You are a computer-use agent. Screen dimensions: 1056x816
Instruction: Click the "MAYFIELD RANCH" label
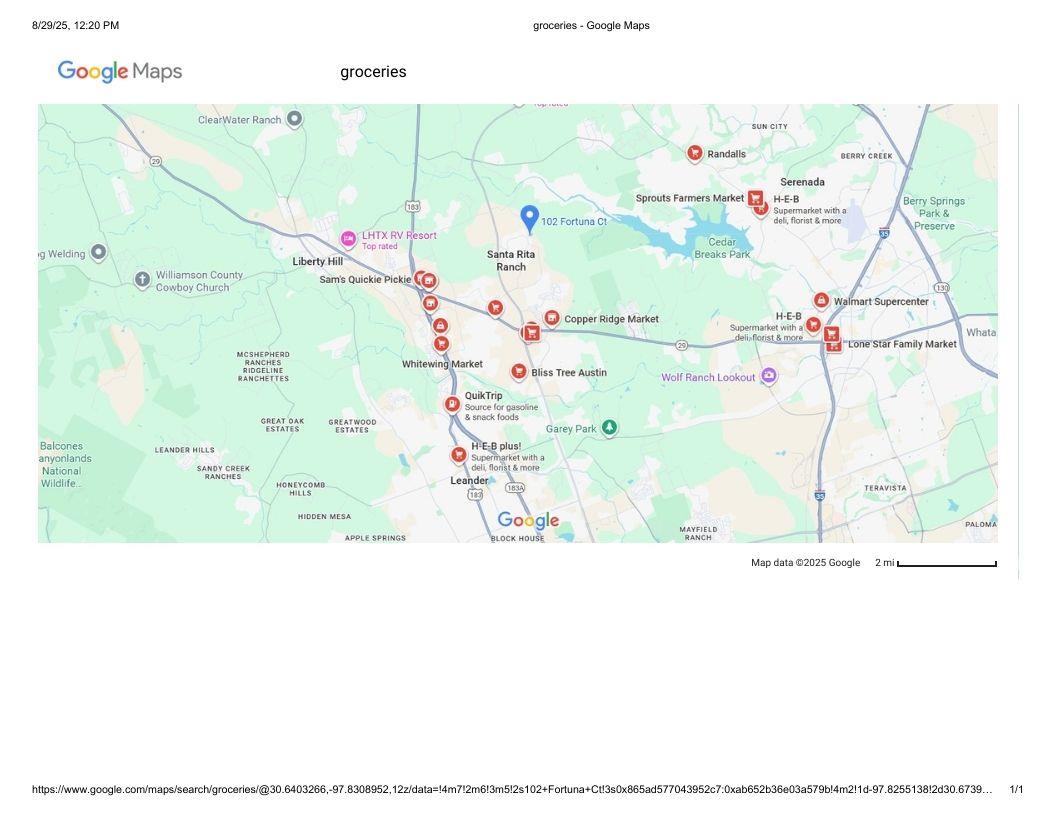click(698, 533)
